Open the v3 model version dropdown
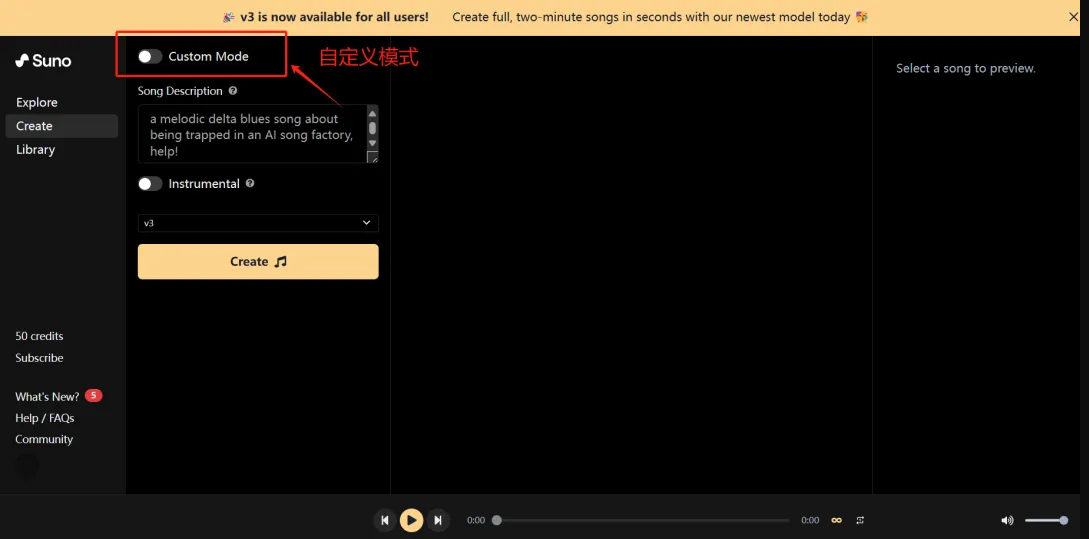 258,223
